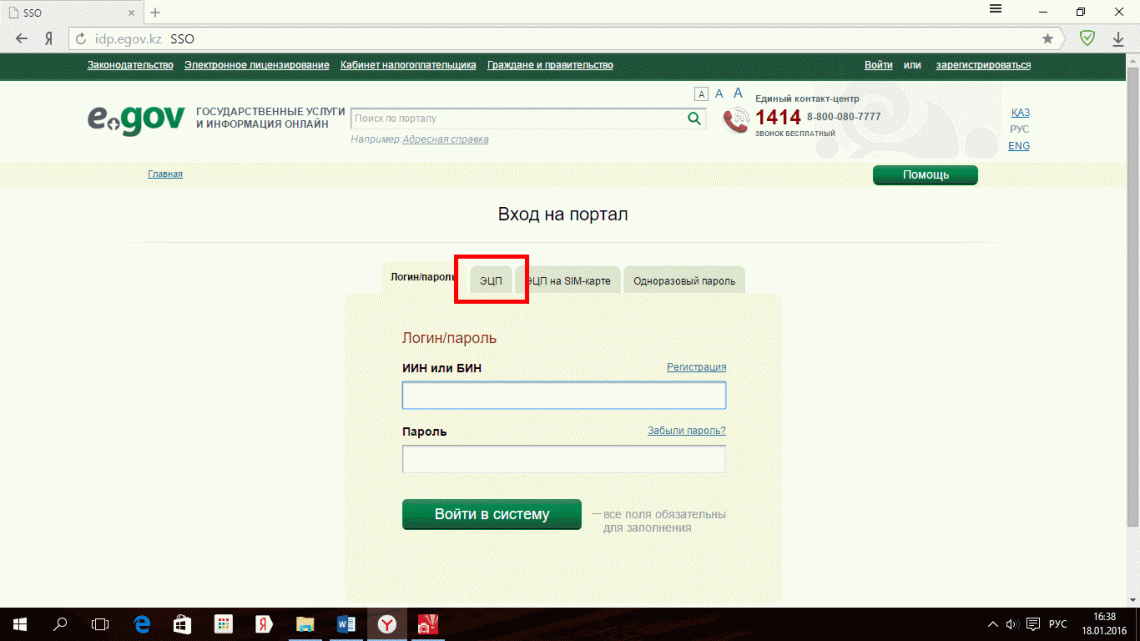Click the e.gov logo
Screen dimensions: 1140x641
[x=136, y=119]
